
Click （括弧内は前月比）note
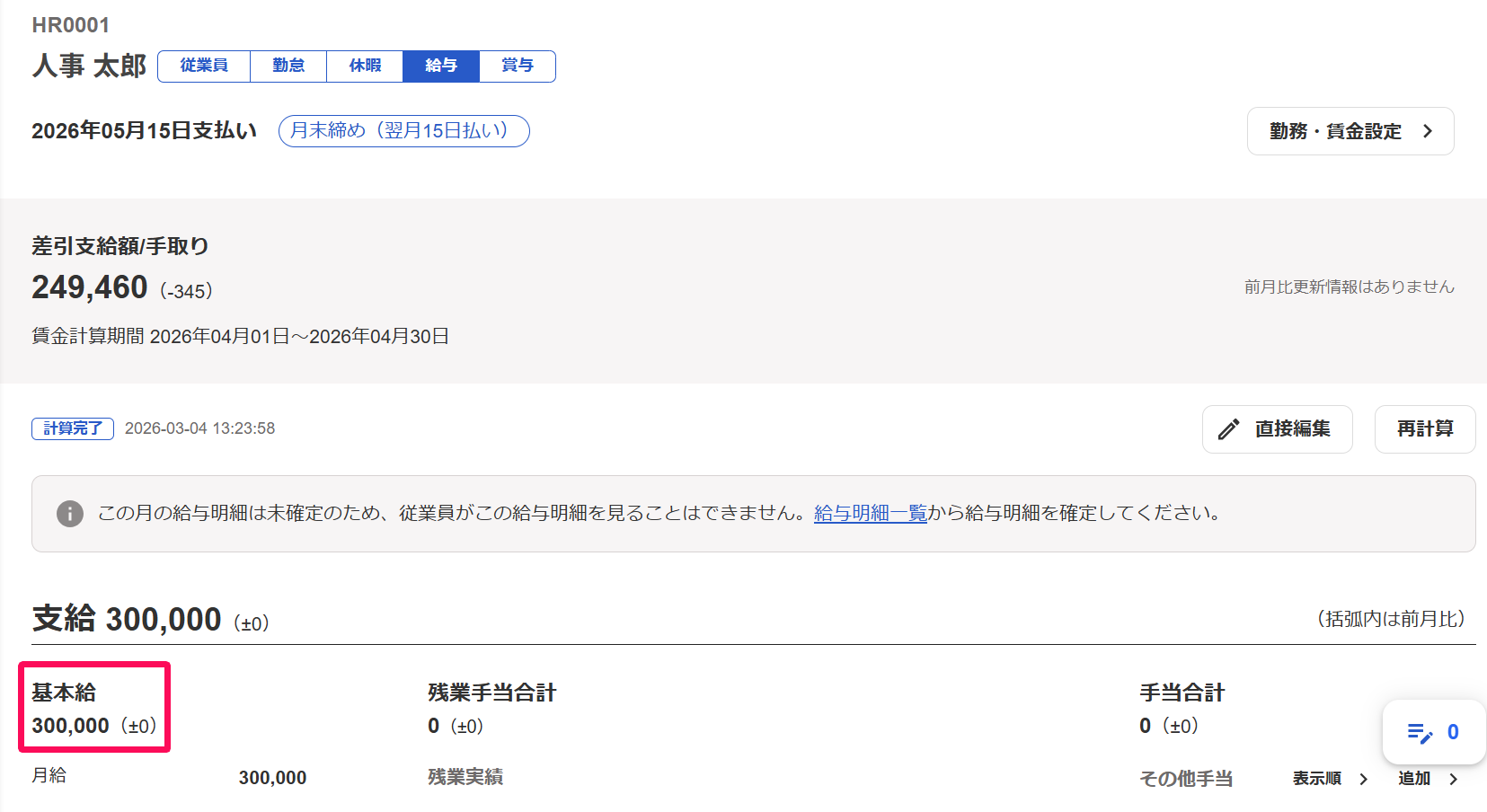pos(1392,619)
